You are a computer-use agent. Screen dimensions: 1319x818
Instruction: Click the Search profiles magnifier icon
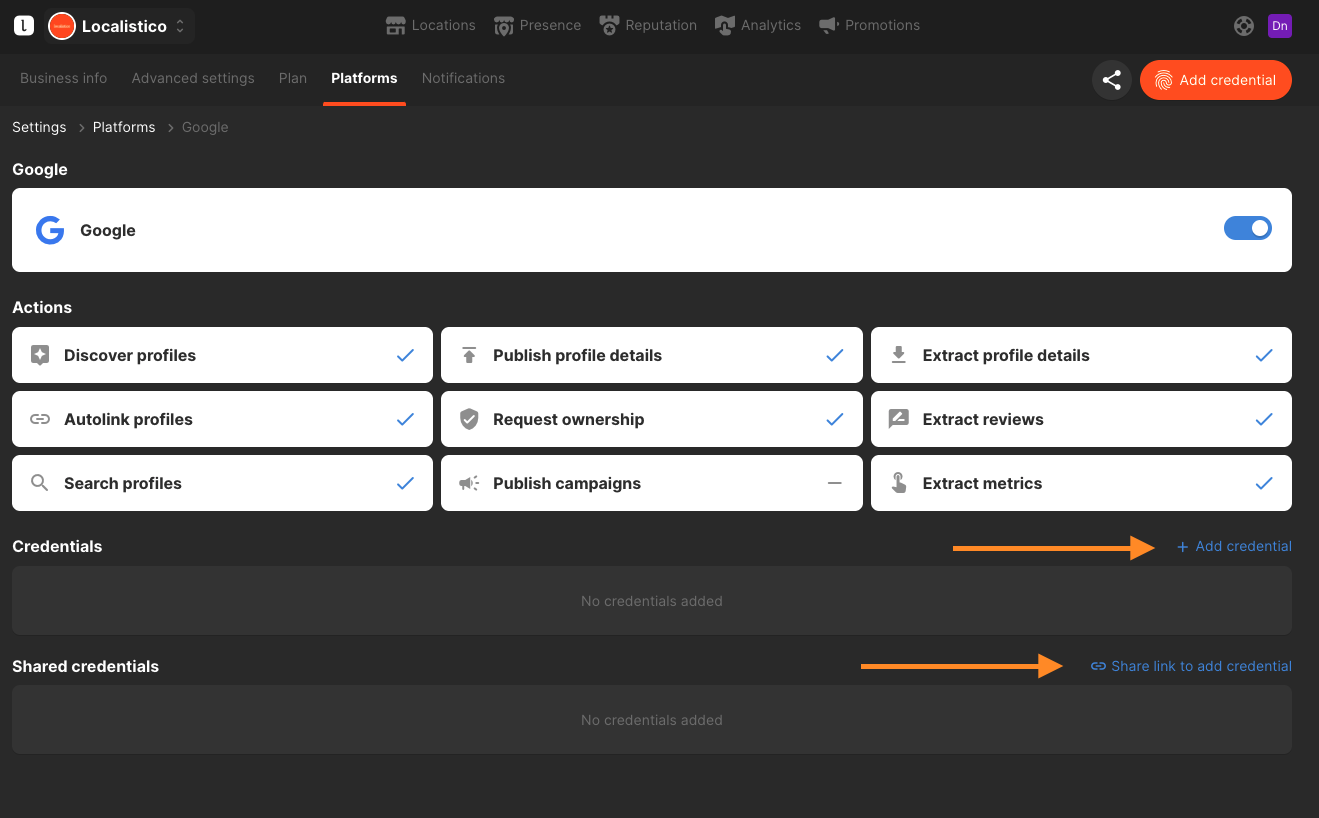40,483
